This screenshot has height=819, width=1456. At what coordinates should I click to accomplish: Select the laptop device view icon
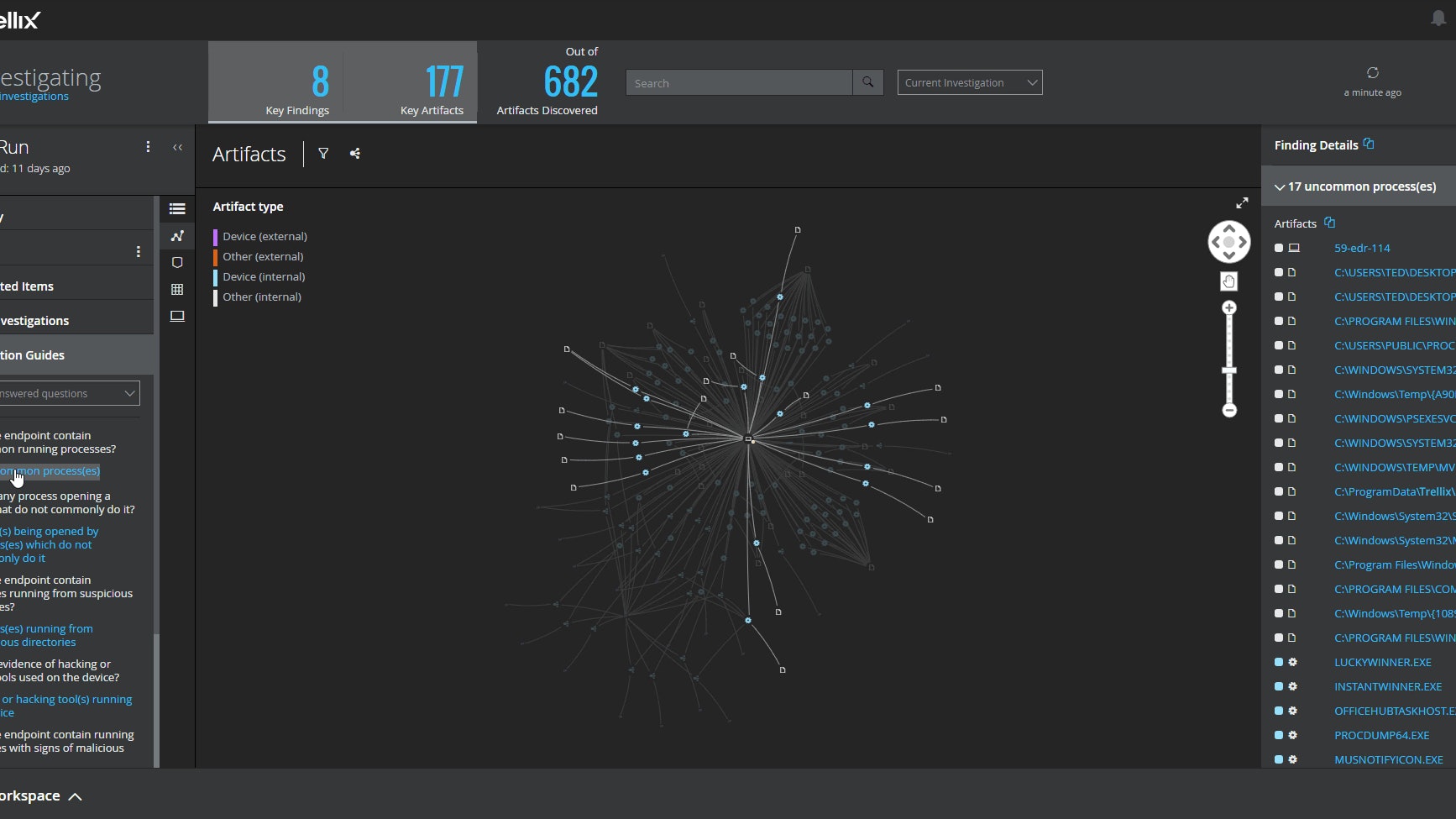click(x=177, y=317)
